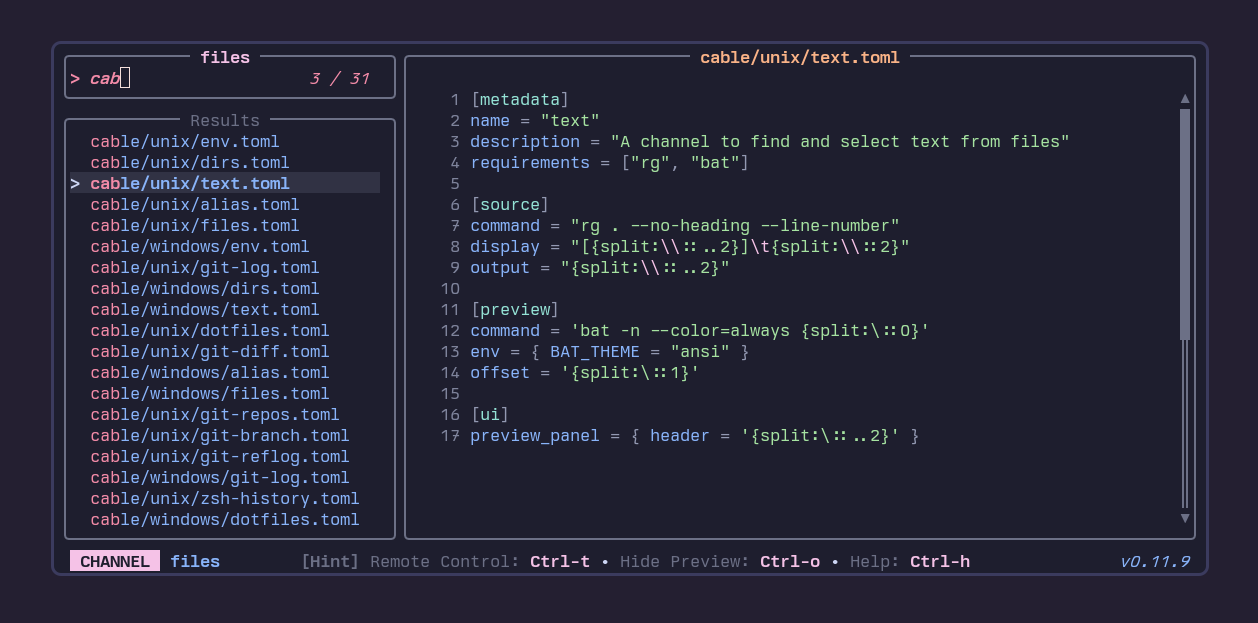Click the preview title cable/unix/text.toml

[799, 57]
